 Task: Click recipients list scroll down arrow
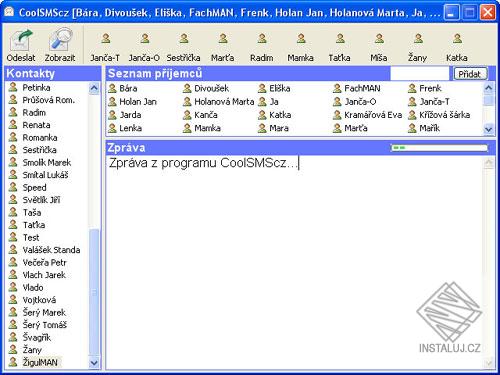[488, 129]
